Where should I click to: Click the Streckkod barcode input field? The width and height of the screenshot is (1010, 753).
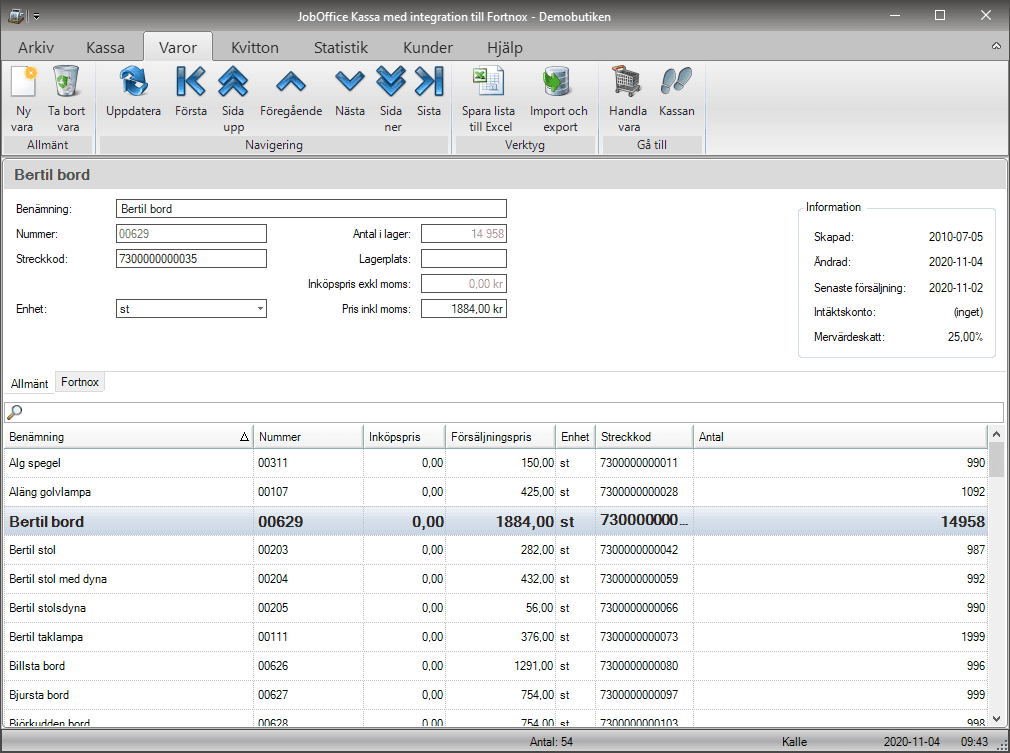(191, 259)
